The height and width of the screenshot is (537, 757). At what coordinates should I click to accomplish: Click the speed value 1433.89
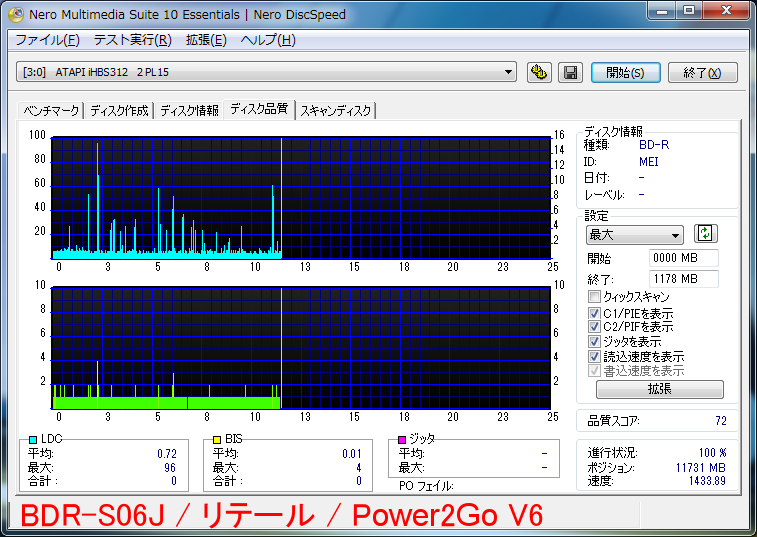tap(707, 480)
